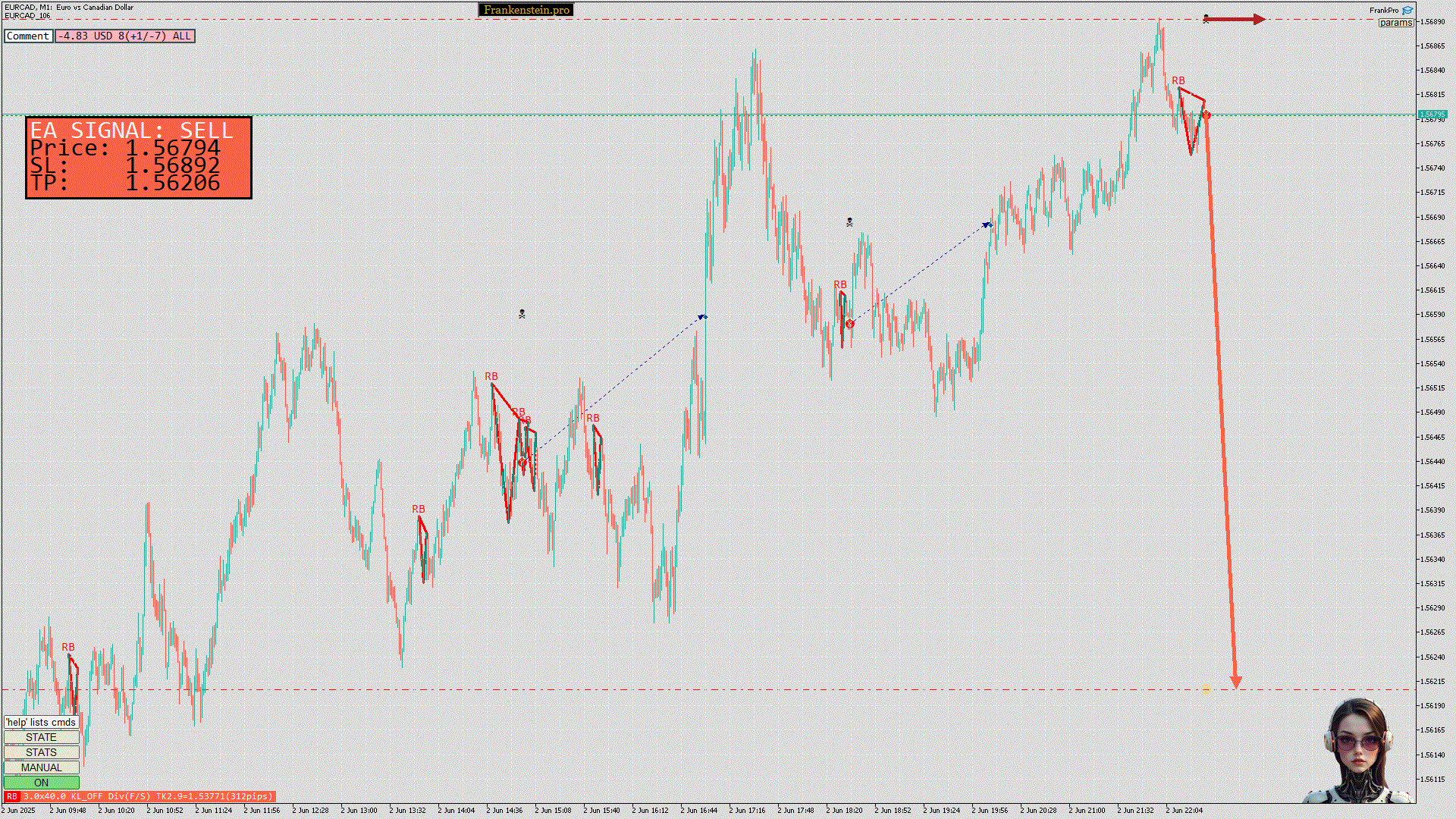Image resolution: width=1456 pixels, height=819 pixels.
Task: Click the skull marker above the 18:20 candles
Action: coord(849,222)
